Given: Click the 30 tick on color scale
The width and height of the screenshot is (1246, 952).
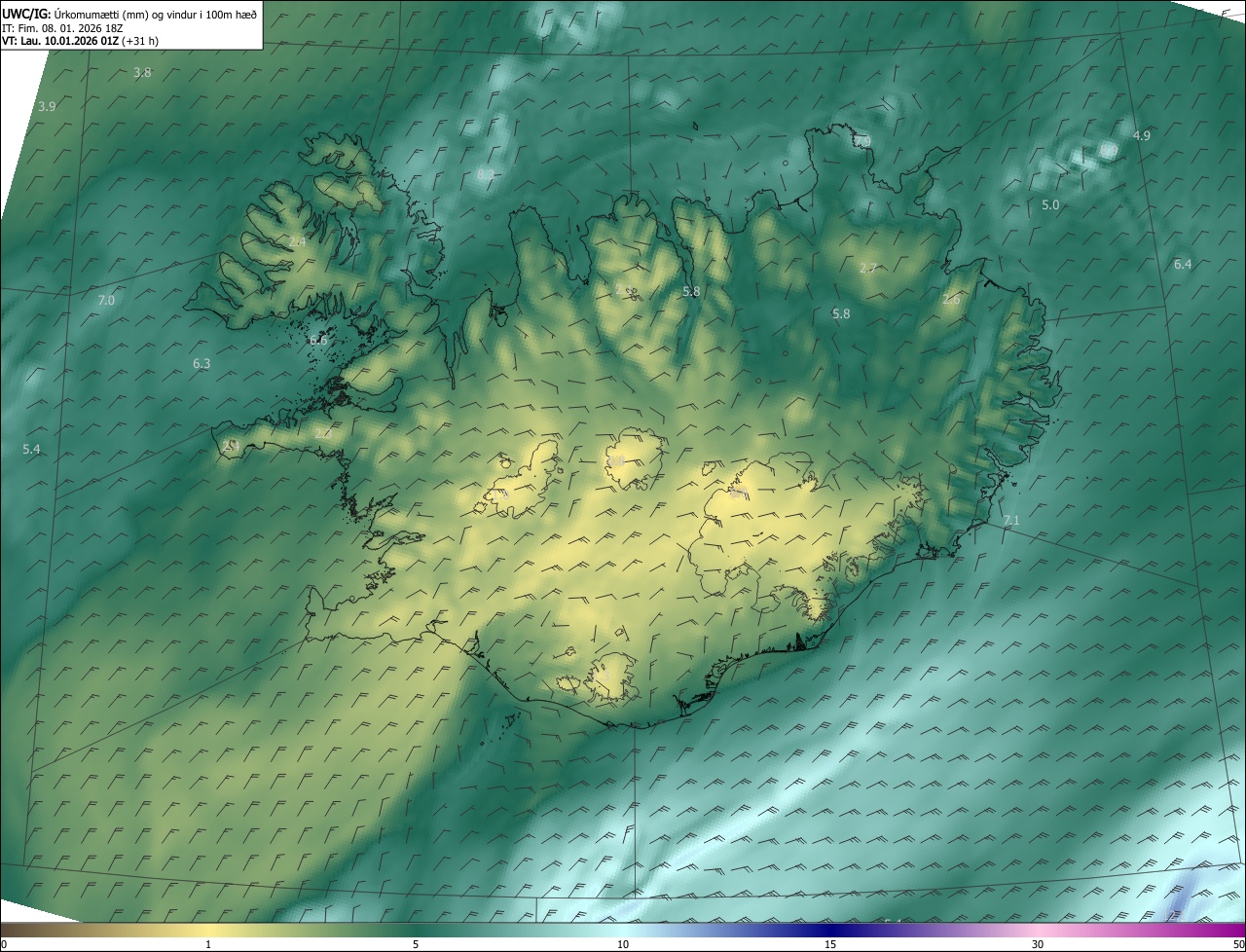Looking at the screenshot, I should pos(1038,944).
